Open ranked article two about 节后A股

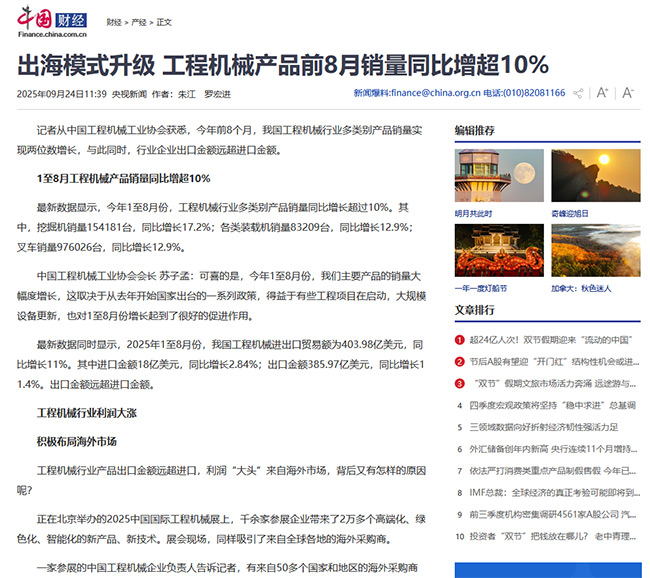click(x=553, y=362)
